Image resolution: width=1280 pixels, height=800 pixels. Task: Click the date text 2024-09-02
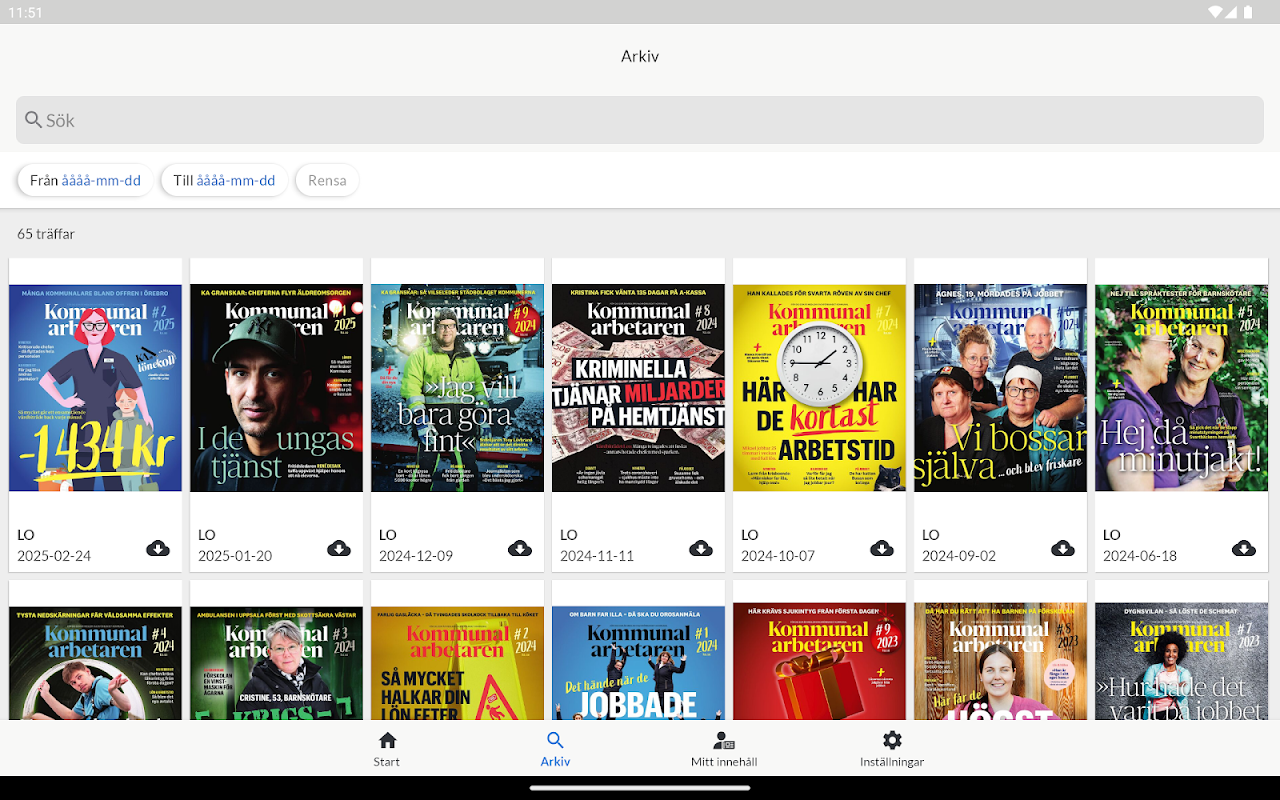pos(959,556)
